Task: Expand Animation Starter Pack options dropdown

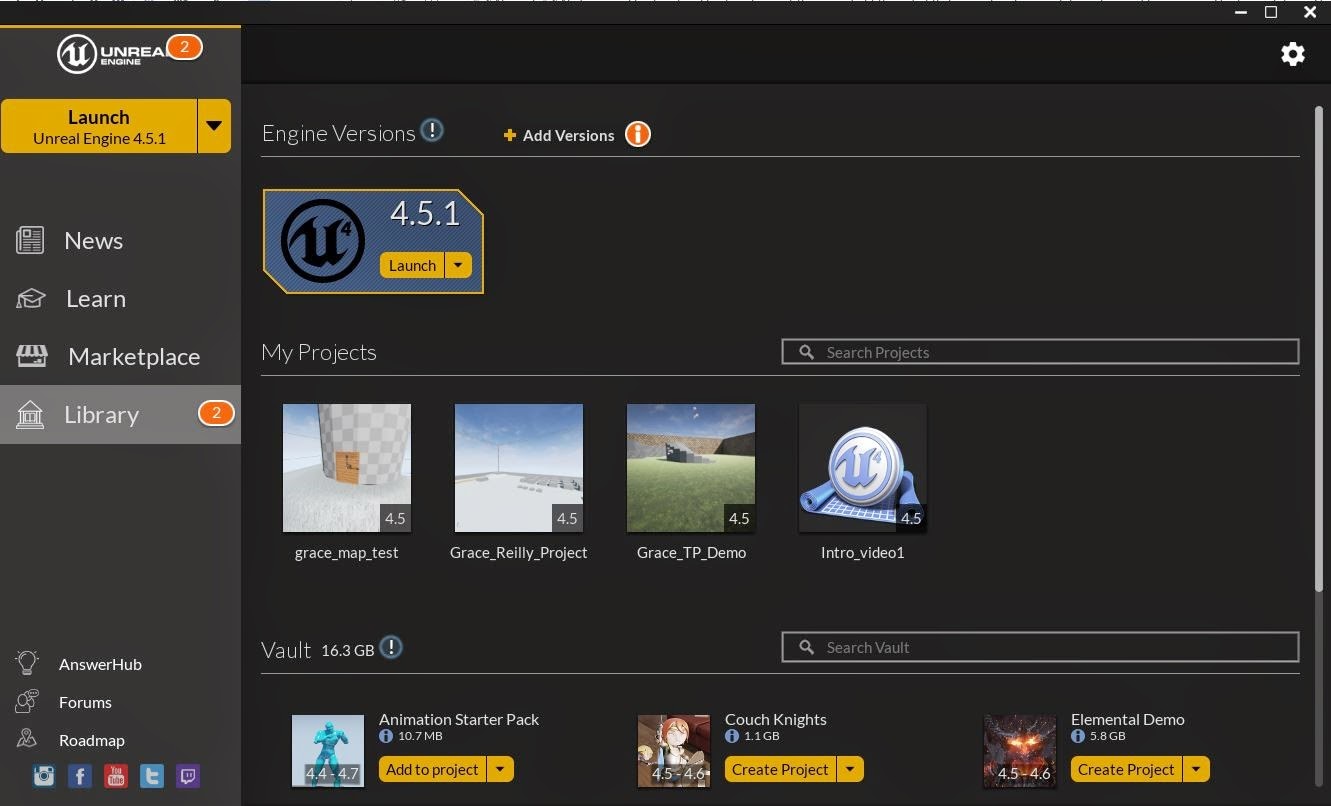Action: pyautogui.click(x=500, y=769)
